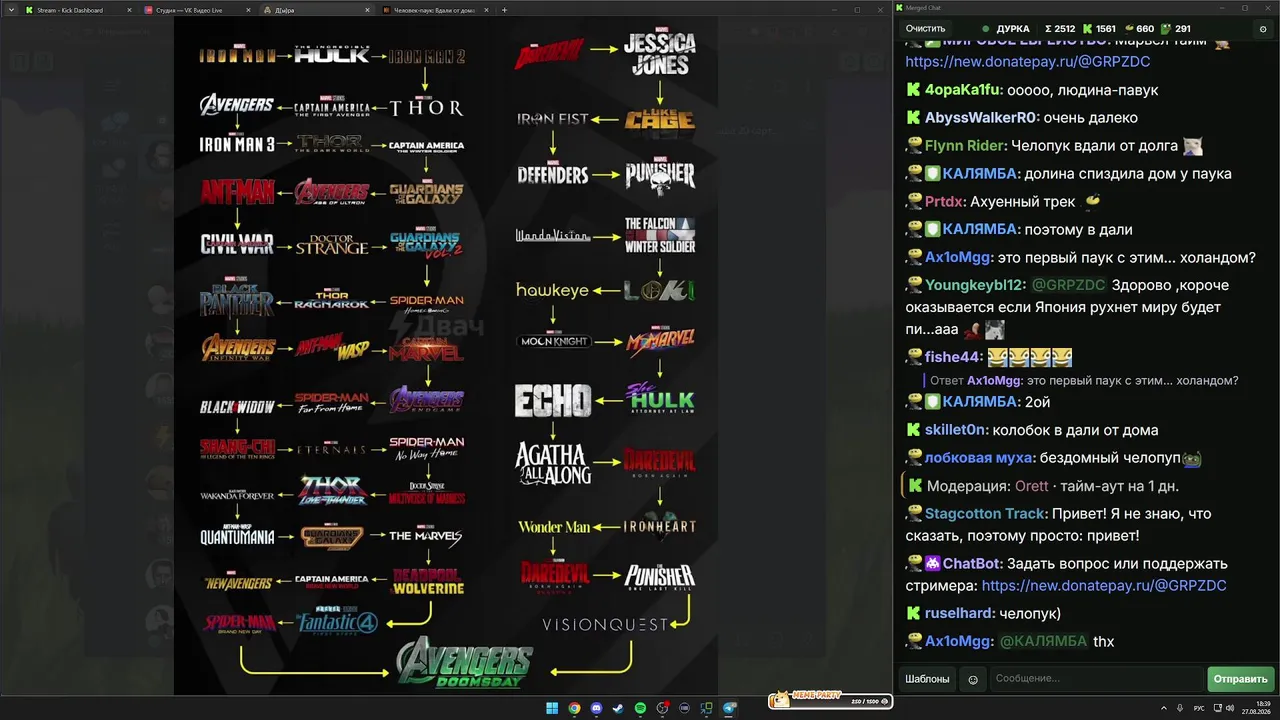Screen dimensions: 1280x720
Task: Open the Windows Start menu
Action: (x=552, y=709)
